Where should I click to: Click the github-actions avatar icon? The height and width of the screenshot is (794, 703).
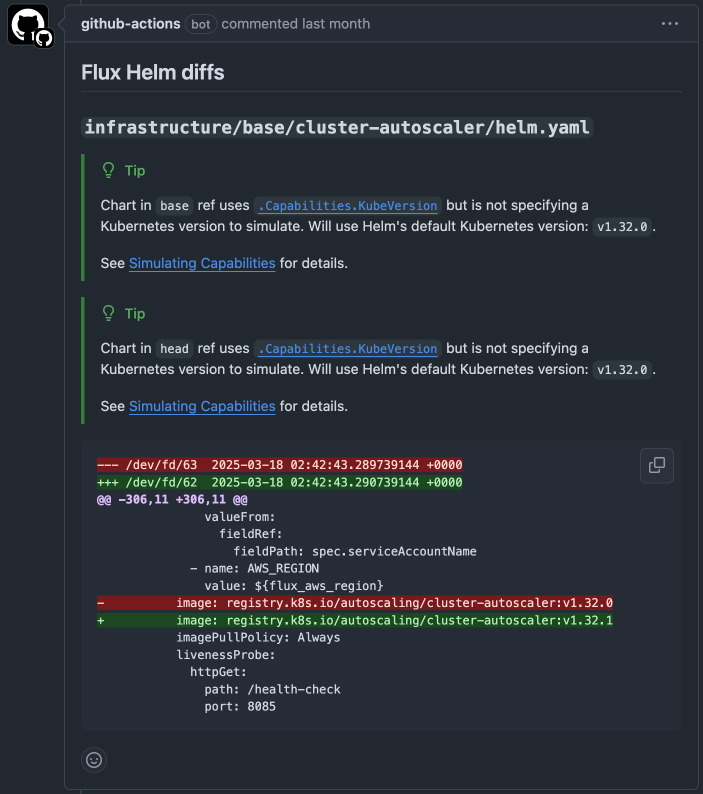28,25
